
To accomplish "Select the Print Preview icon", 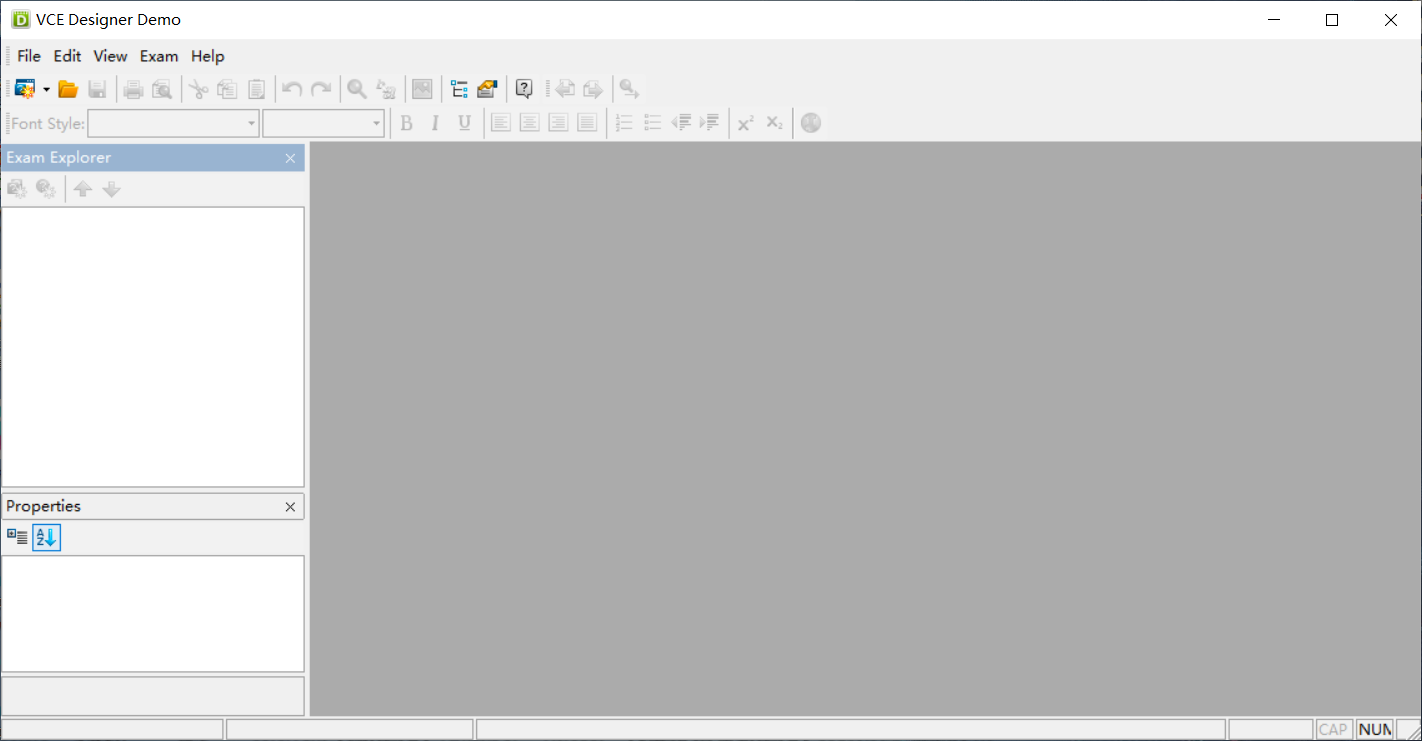I will click(161, 88).
